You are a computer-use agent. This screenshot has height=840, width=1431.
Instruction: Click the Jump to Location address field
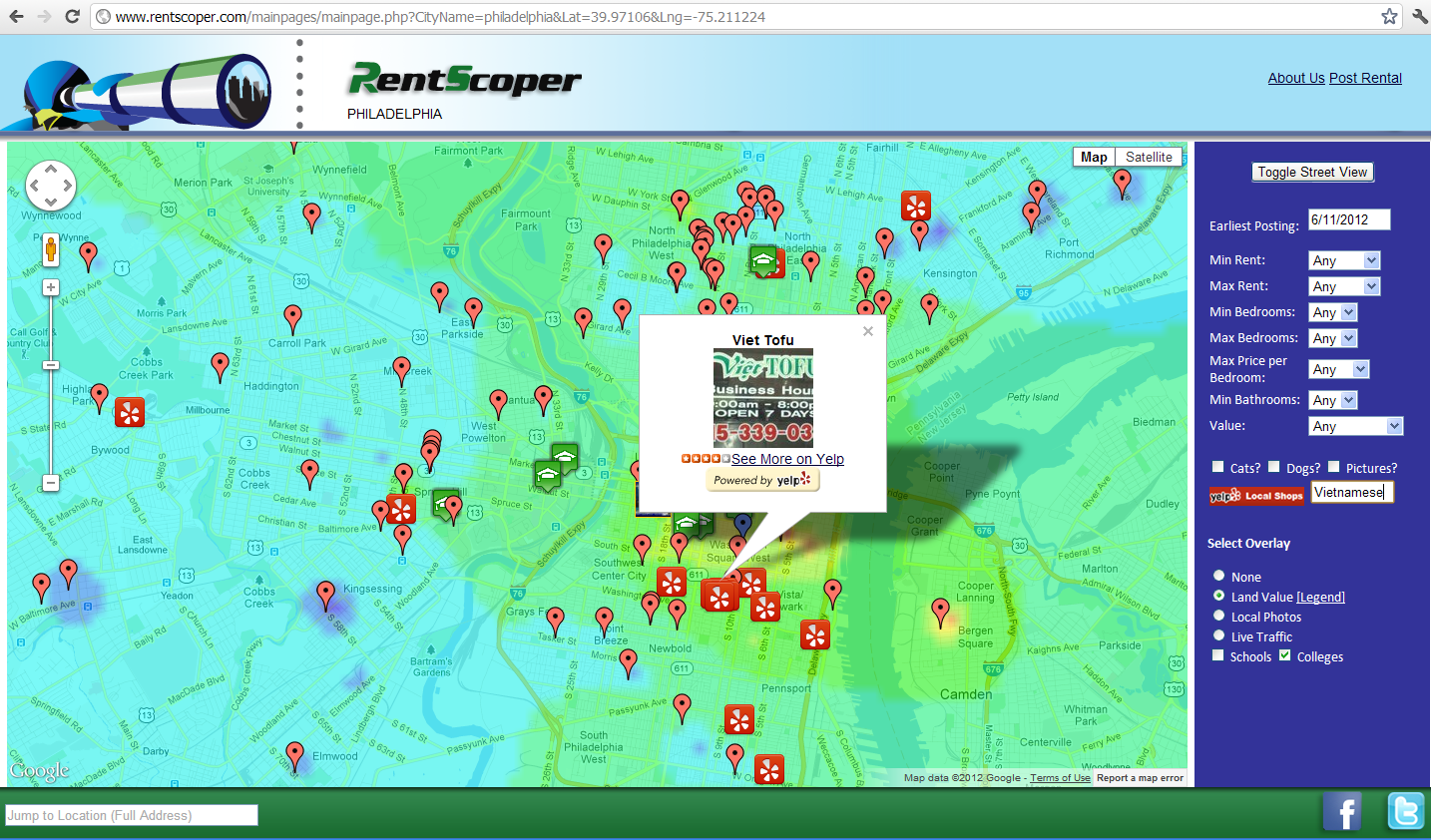click(132, 815)
